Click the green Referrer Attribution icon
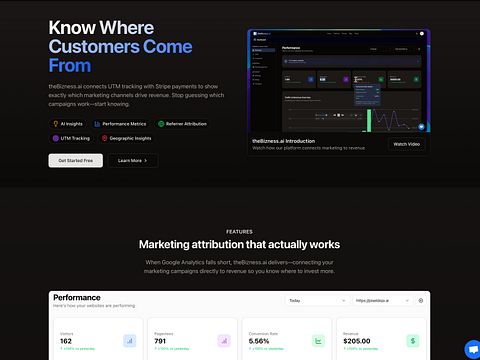Viewport: 480px width, 360px height. click(x=161, y=124)
